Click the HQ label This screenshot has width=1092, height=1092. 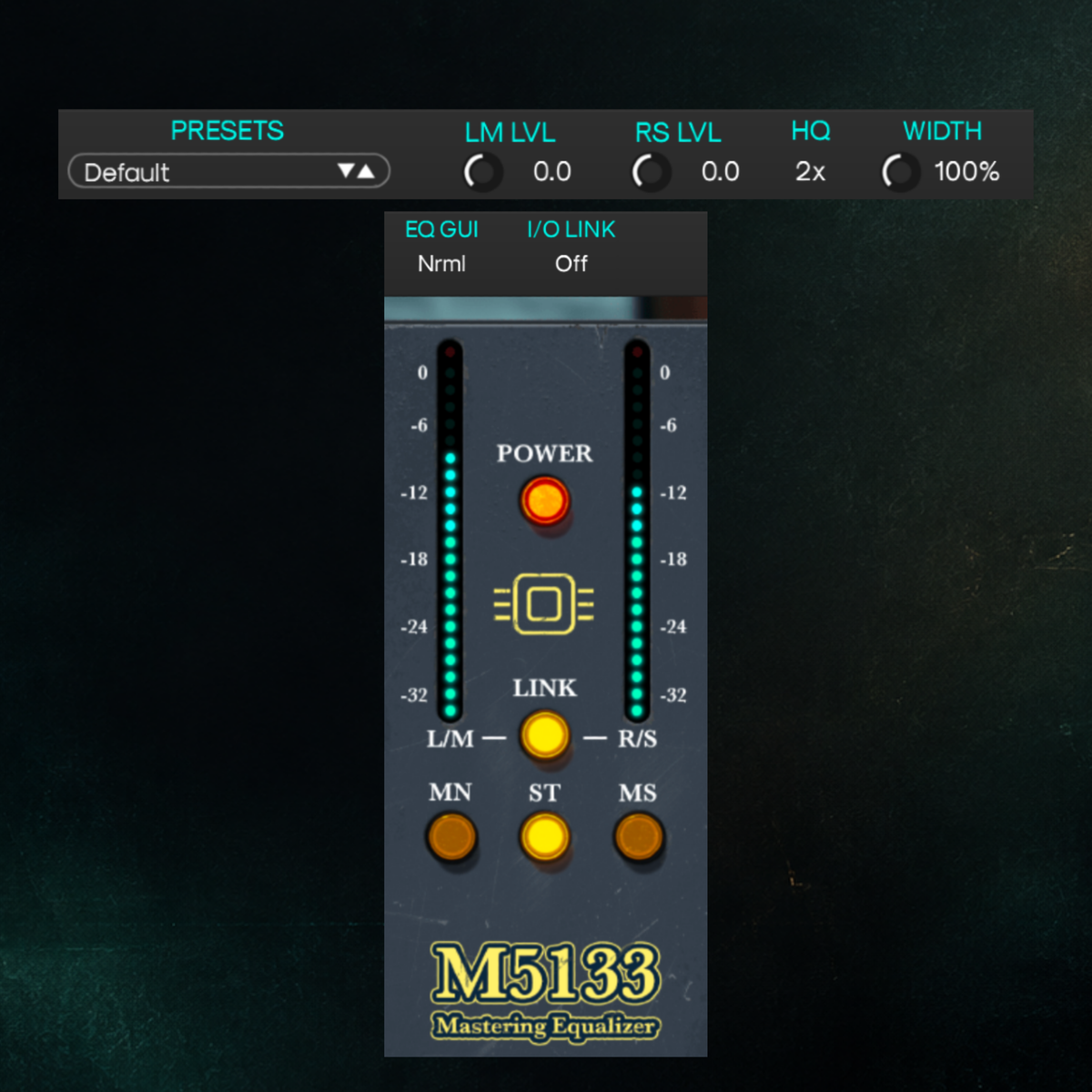(811, 131)
